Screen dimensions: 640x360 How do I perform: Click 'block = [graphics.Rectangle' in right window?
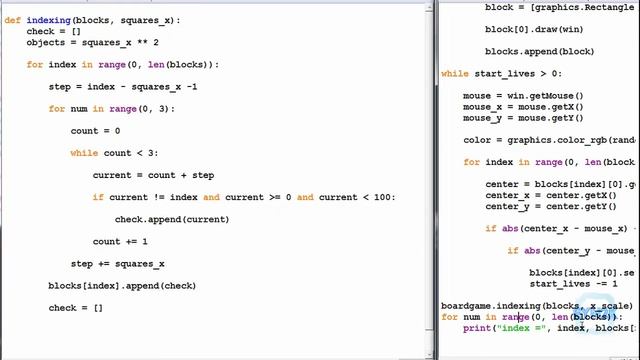click(560, 7)
